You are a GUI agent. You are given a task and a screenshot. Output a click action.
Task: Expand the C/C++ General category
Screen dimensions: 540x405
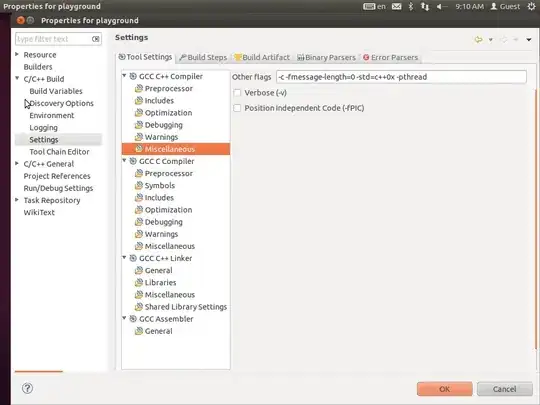tap(17, 163)
